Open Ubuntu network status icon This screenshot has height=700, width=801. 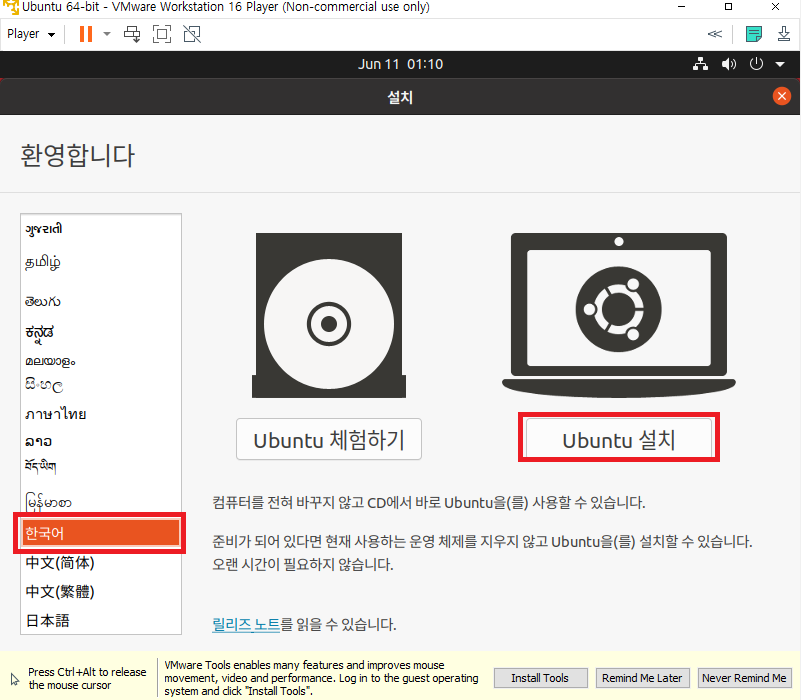700,64
